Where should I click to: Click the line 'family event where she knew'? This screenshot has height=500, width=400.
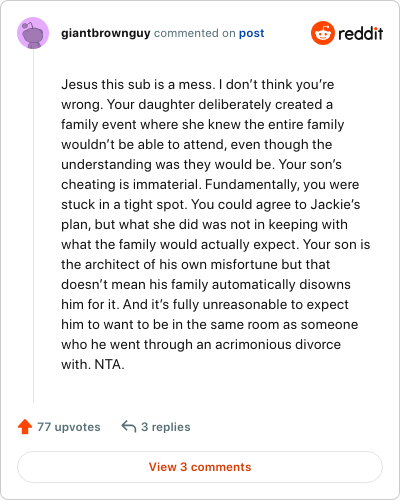coord(203,124)
